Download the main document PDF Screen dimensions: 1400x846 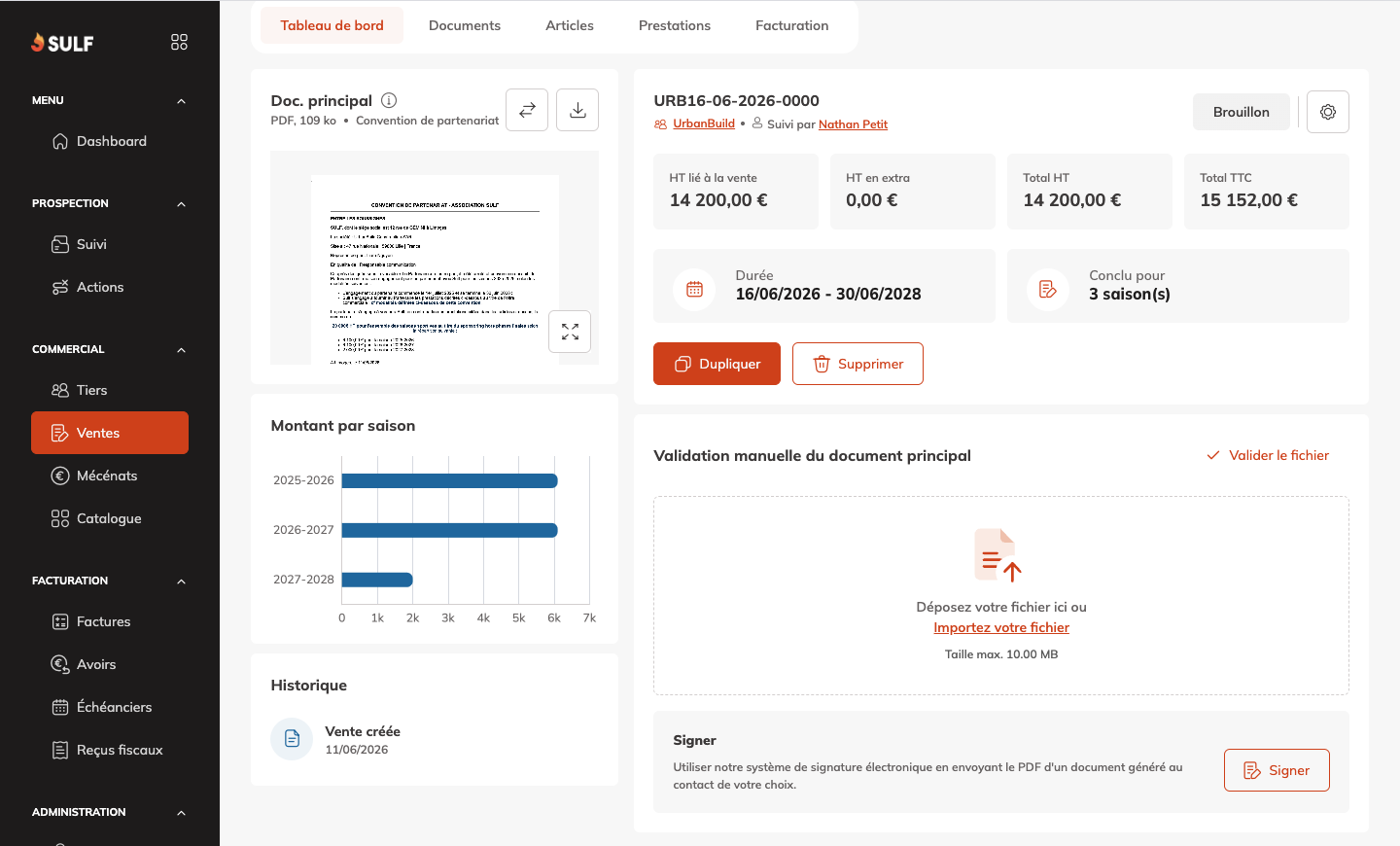click(577, 110)
